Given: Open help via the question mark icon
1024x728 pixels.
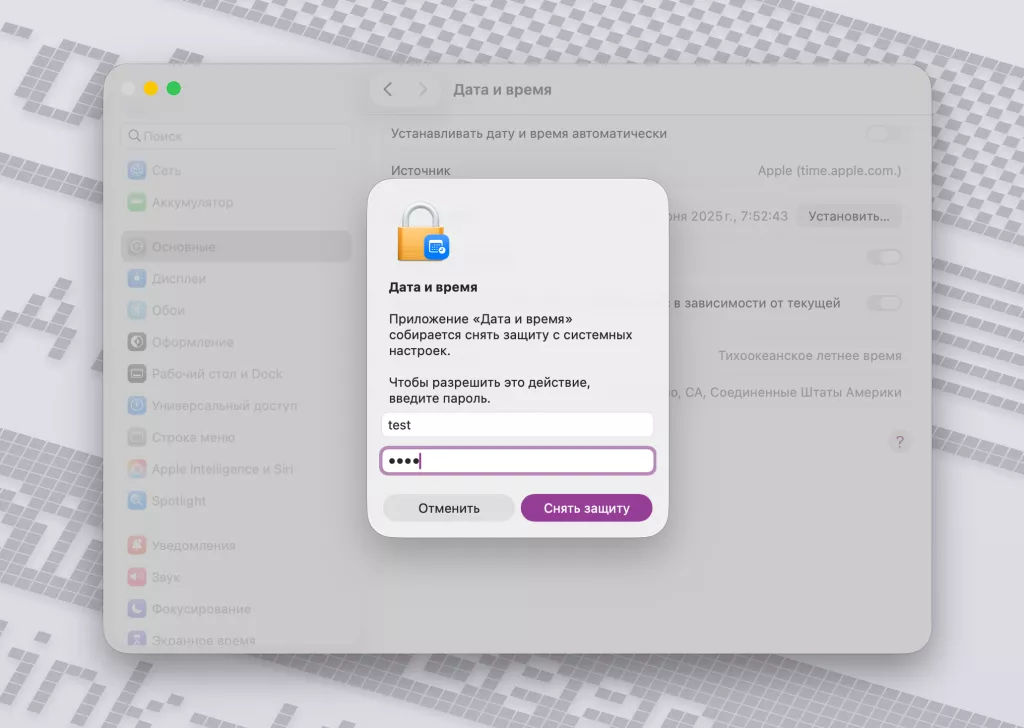Looking at the screenshot, I should 898,440.
